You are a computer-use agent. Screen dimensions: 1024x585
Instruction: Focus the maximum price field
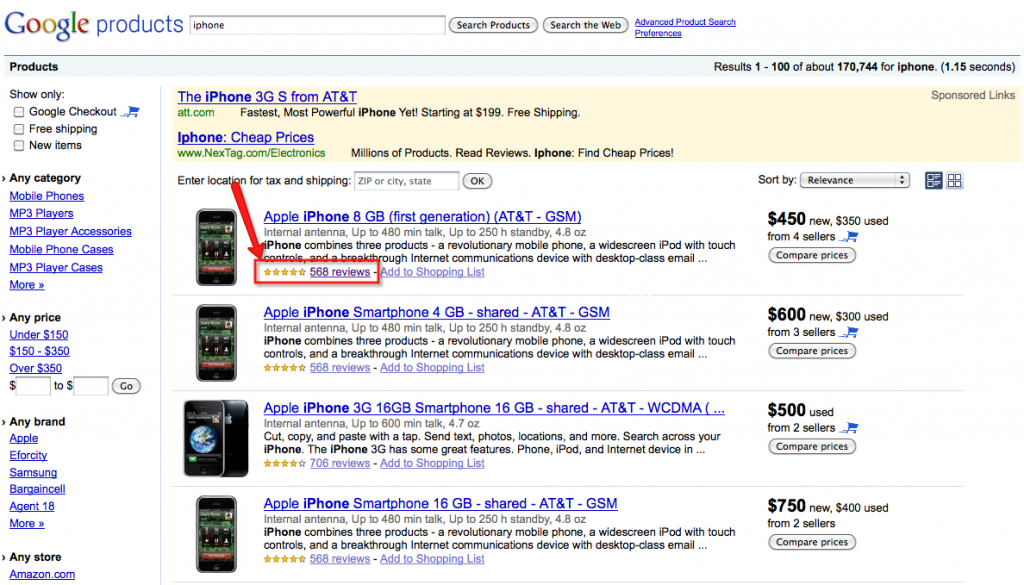click(91, 386)
